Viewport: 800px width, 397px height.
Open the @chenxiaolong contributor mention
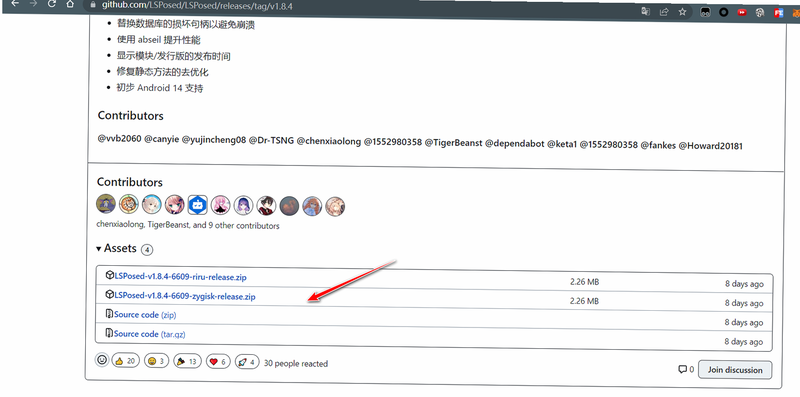(x=329, y=141)
